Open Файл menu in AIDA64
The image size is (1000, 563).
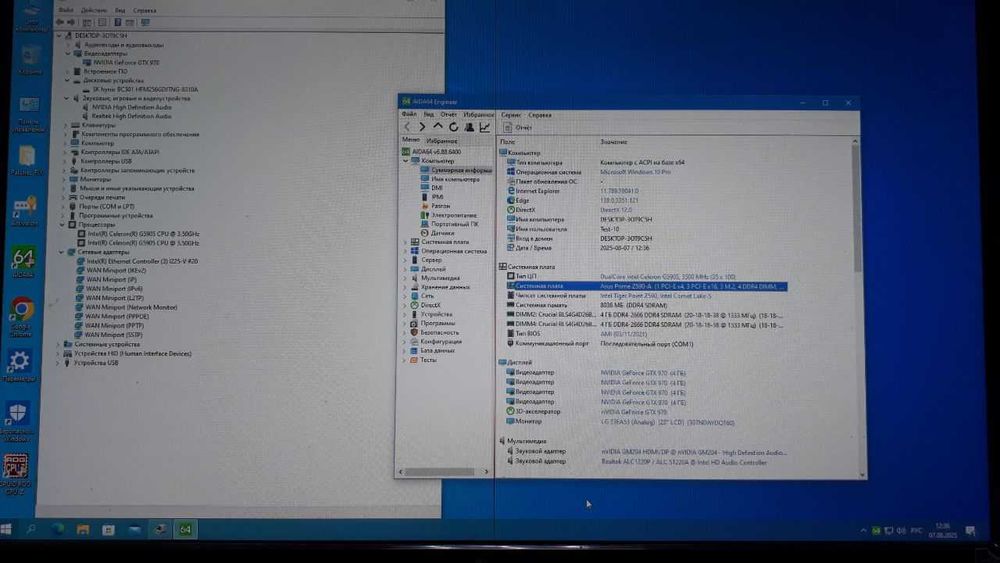pyautogui.click(x=409, y=114)
